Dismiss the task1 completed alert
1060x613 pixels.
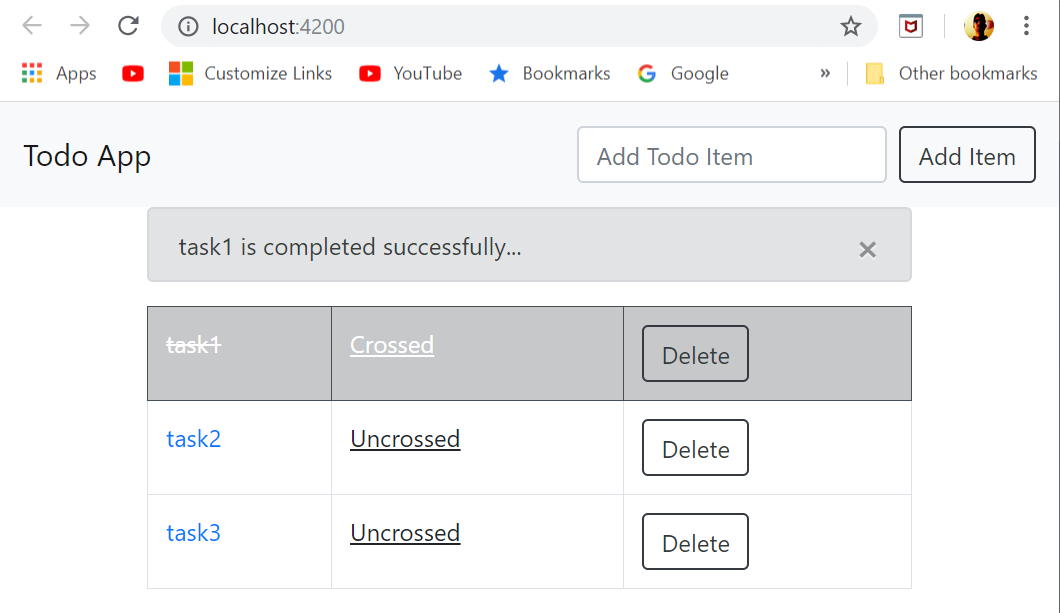[x=867, y=249]
